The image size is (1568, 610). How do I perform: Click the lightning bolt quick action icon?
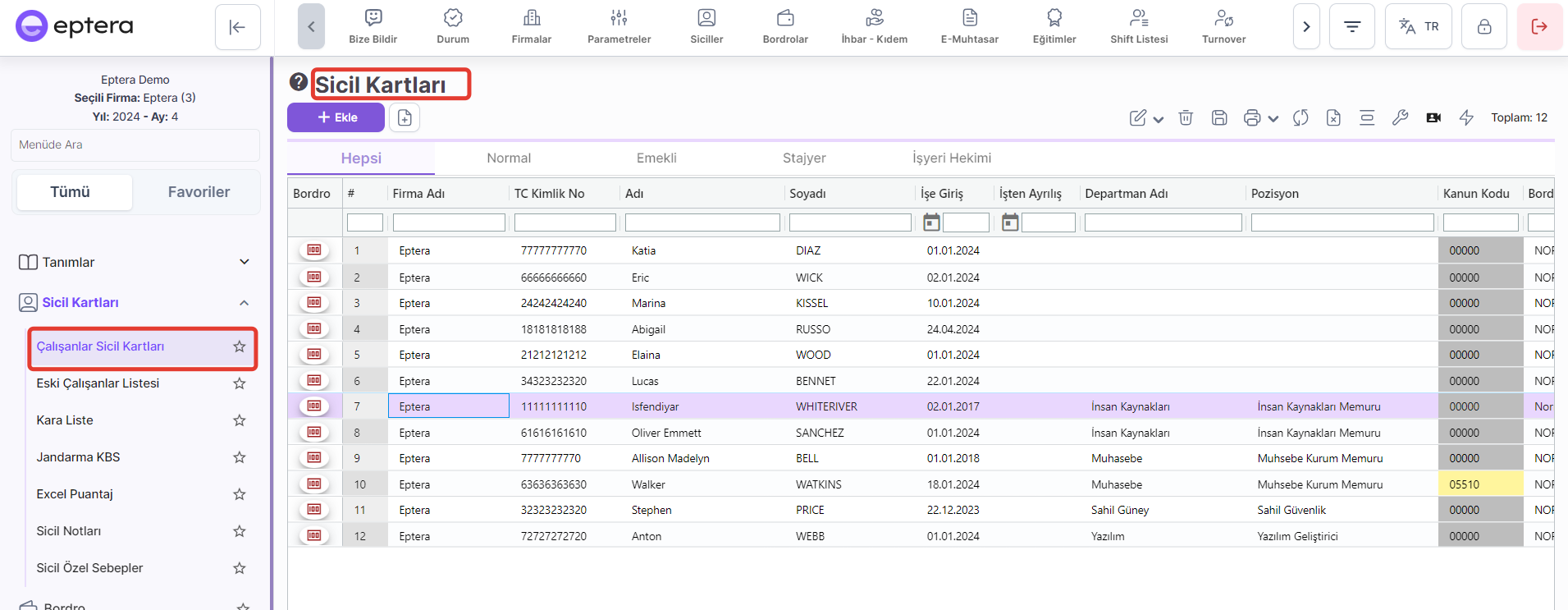coord(1466,117)
